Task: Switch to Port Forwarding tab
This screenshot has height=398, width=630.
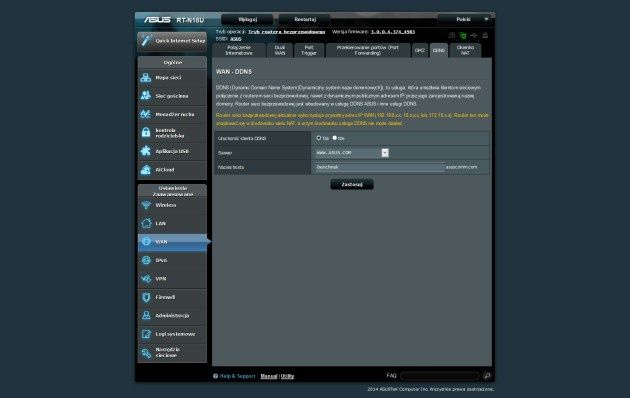Action: (x=368, y=50)
